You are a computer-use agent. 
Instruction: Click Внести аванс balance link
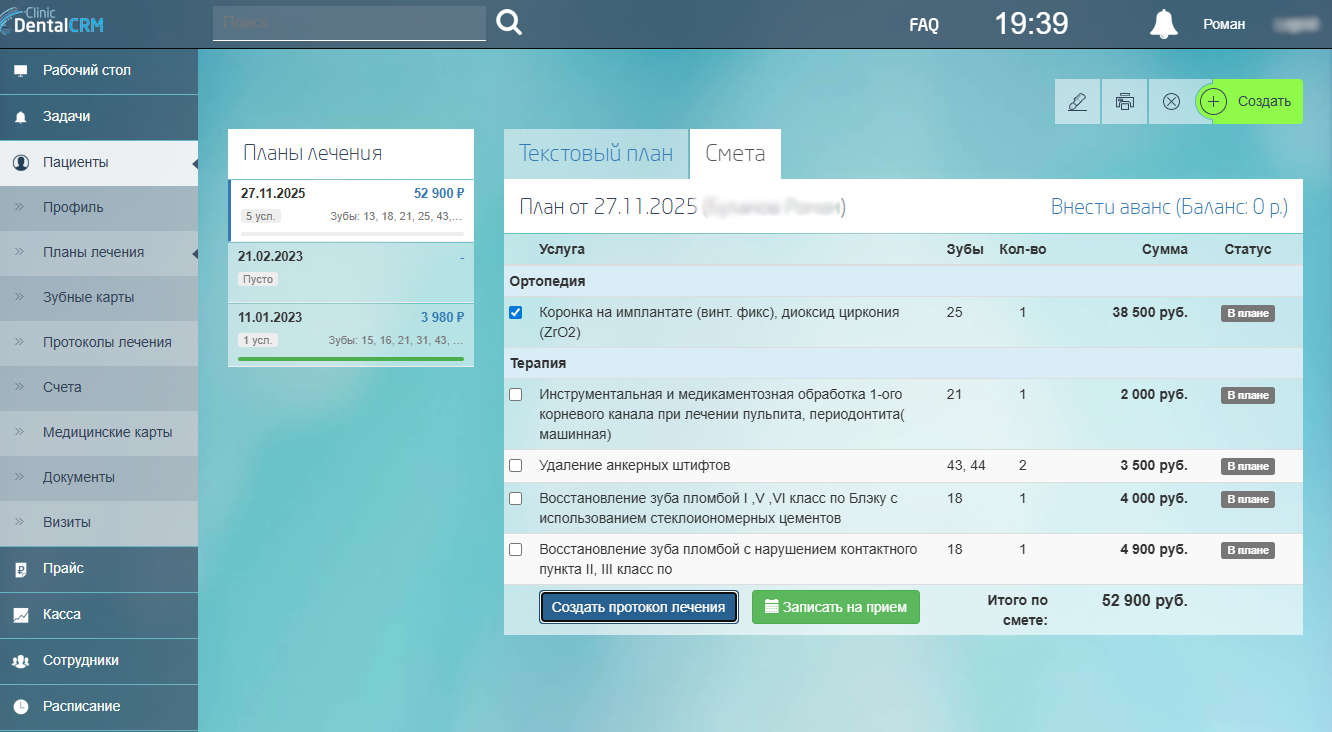pyautogui.click(x=1168, y=207)
